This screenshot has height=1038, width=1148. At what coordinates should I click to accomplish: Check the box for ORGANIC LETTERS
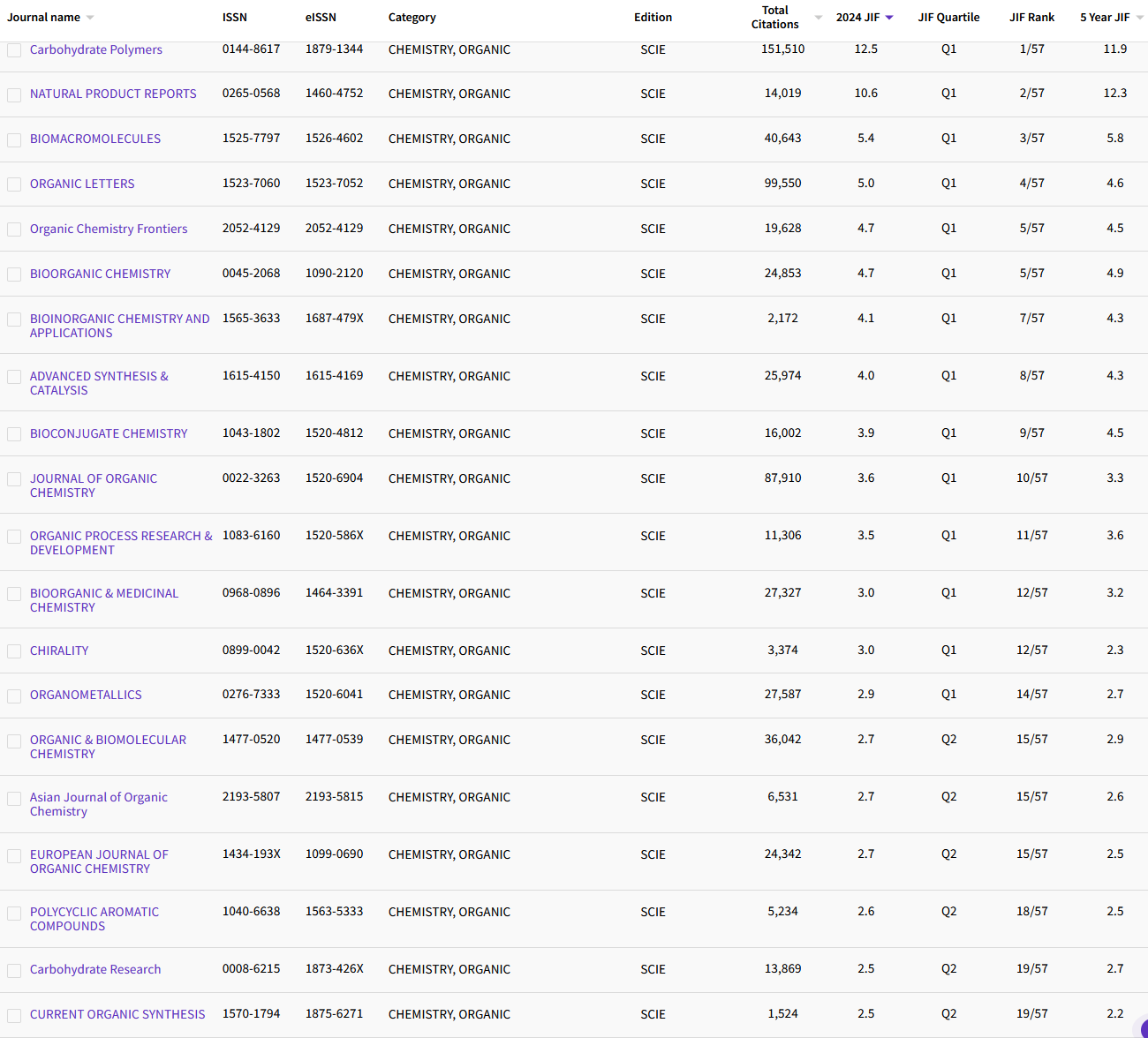(x=14, y=184)
